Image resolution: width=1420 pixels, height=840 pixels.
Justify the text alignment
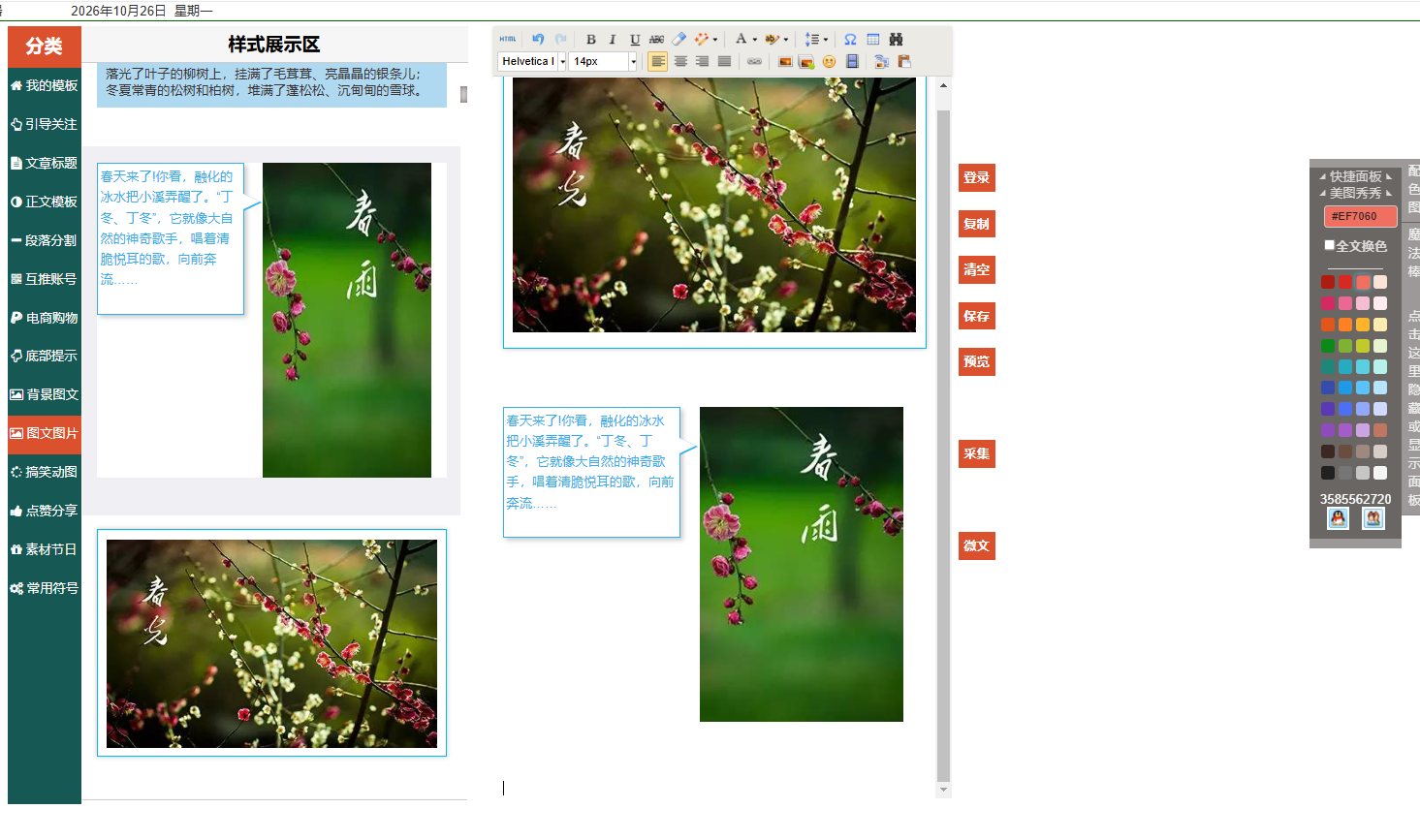coord(724,61)
